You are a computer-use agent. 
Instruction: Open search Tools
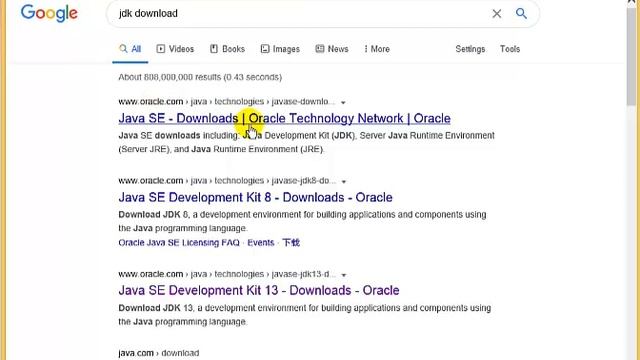tap(510, 49)
